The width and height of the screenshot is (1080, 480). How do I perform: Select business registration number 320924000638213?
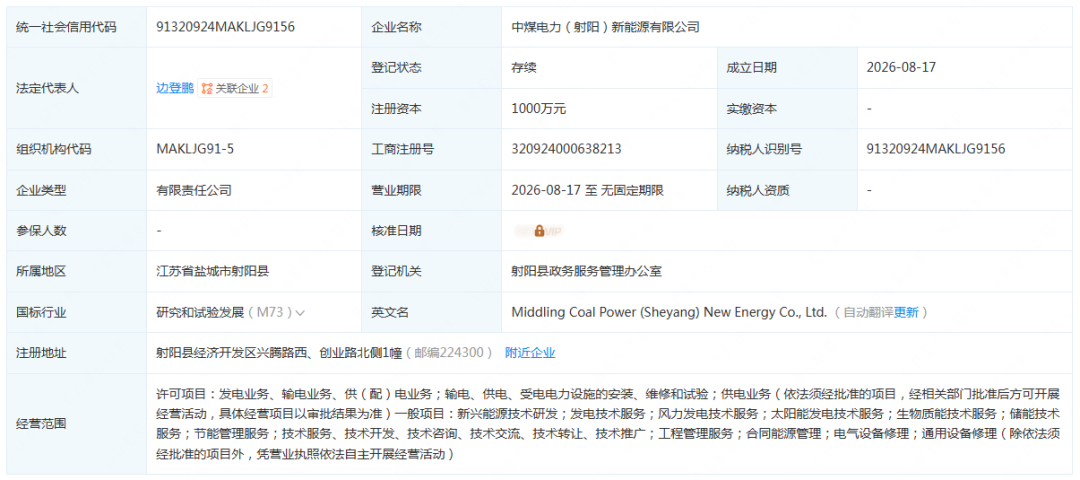click(x=566, y=149)
